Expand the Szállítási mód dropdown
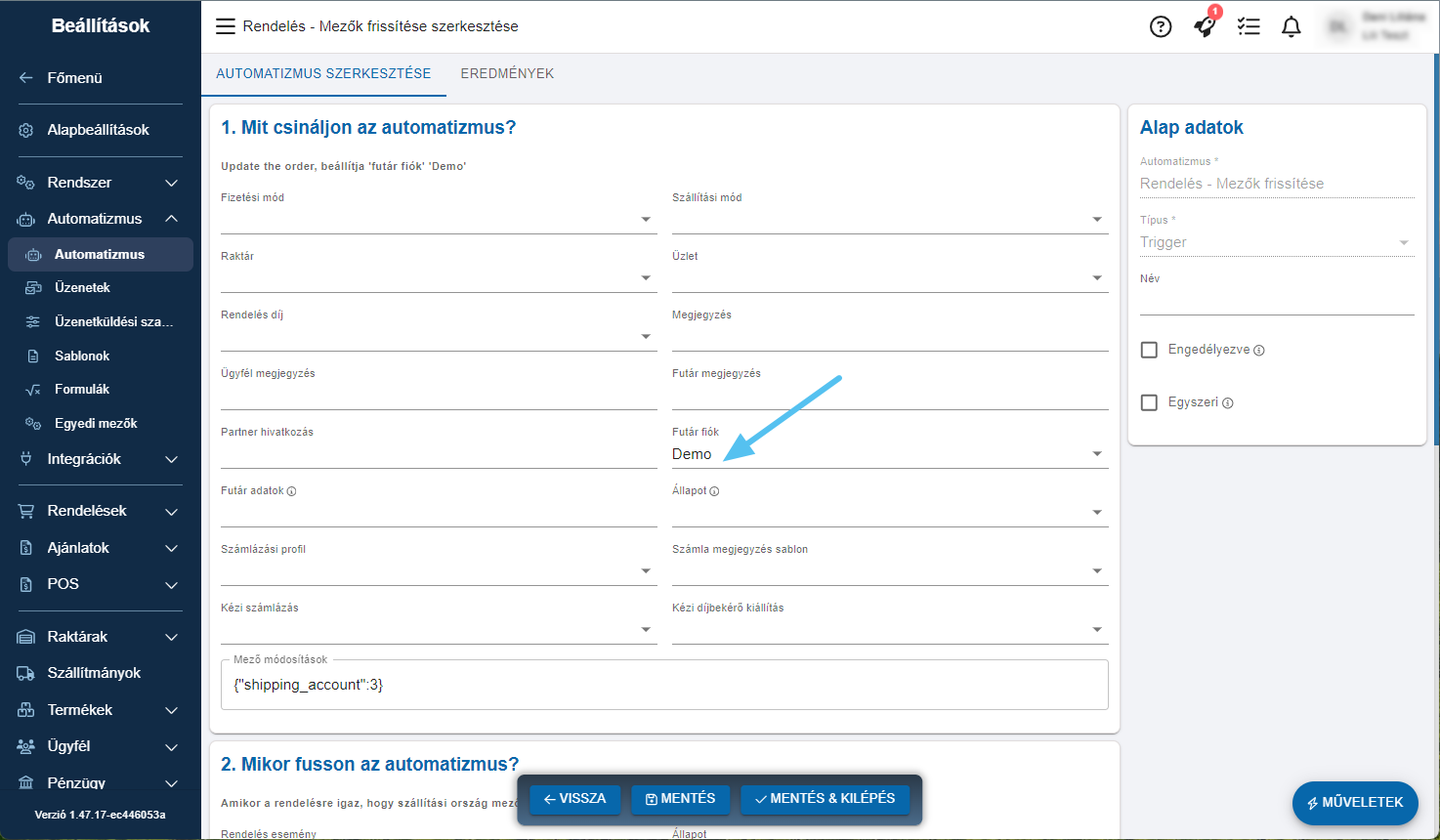Screen dimensions: 1440x840 [889, 220]
